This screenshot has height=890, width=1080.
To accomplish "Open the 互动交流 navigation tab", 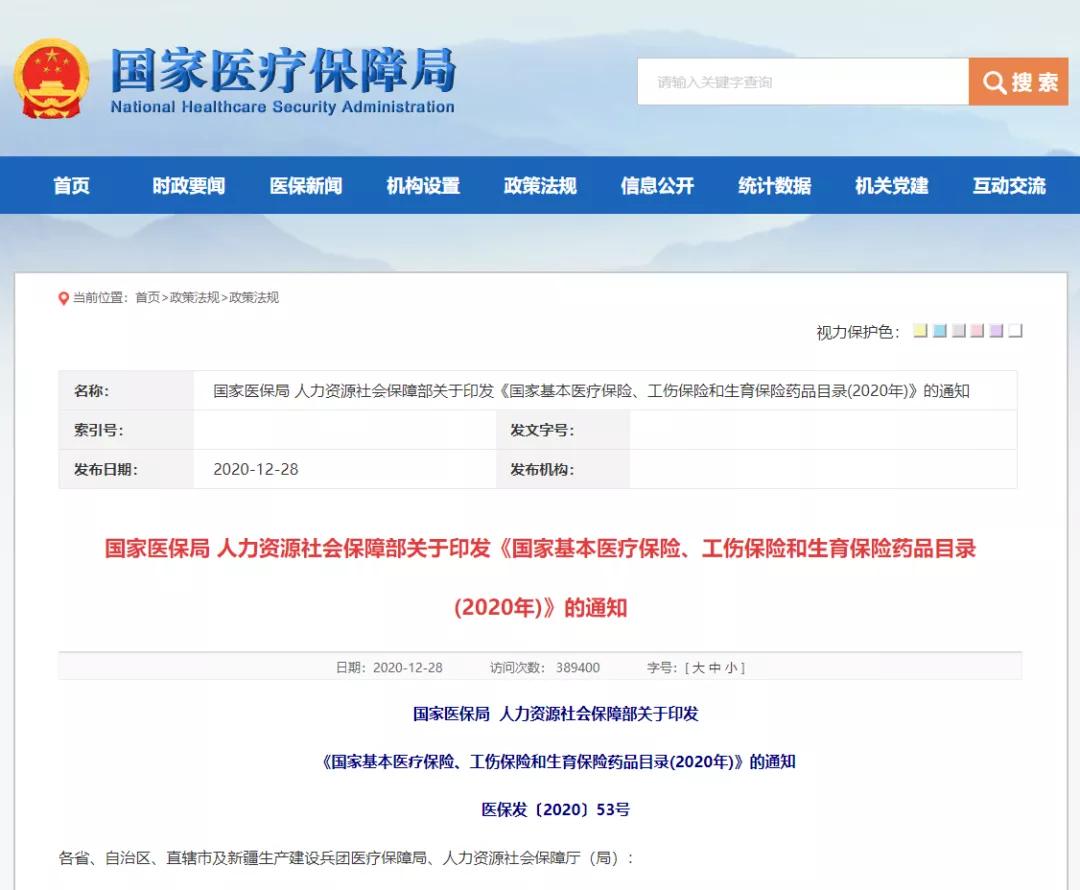I will [x=1007, y=185].
